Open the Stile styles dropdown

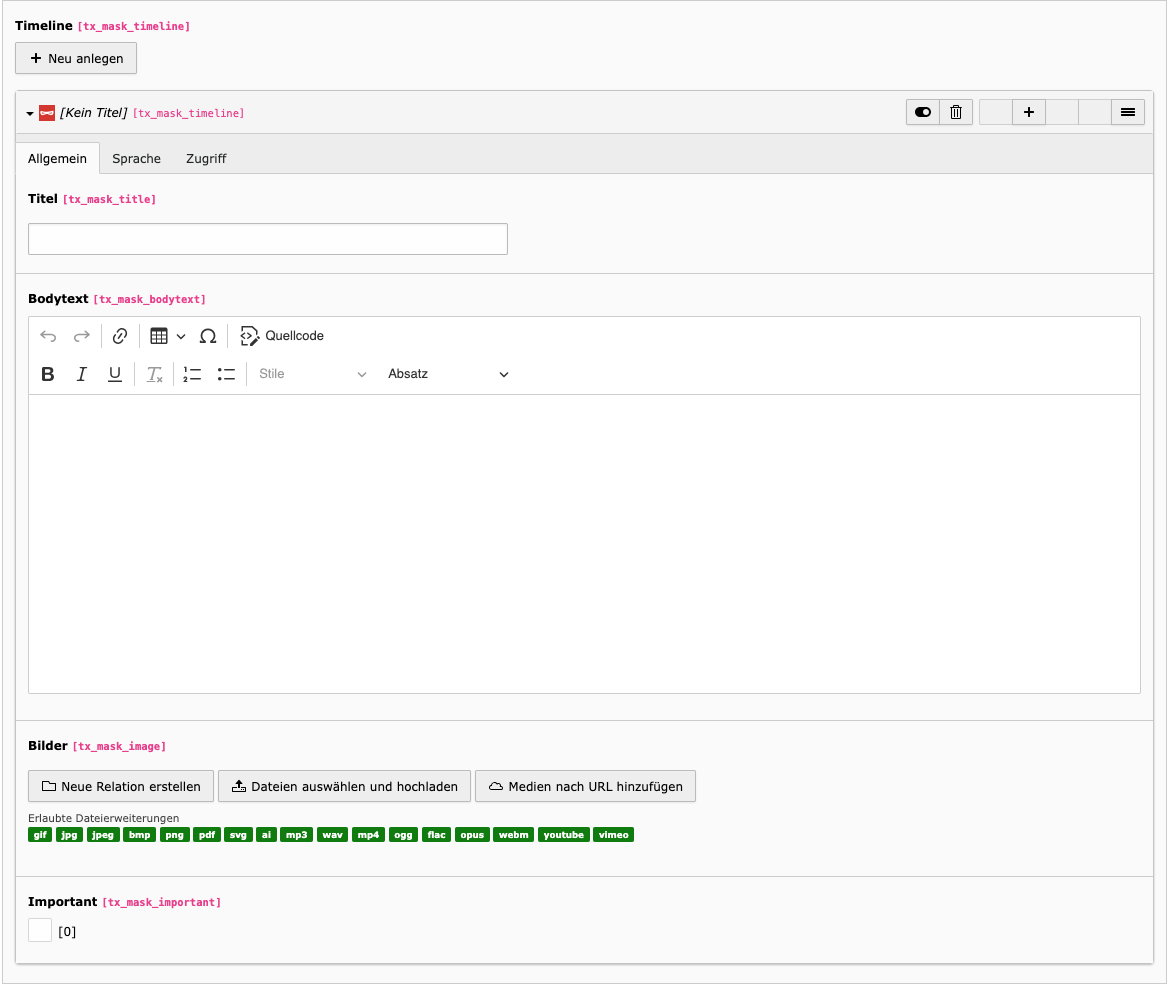[x=313, y=374]
